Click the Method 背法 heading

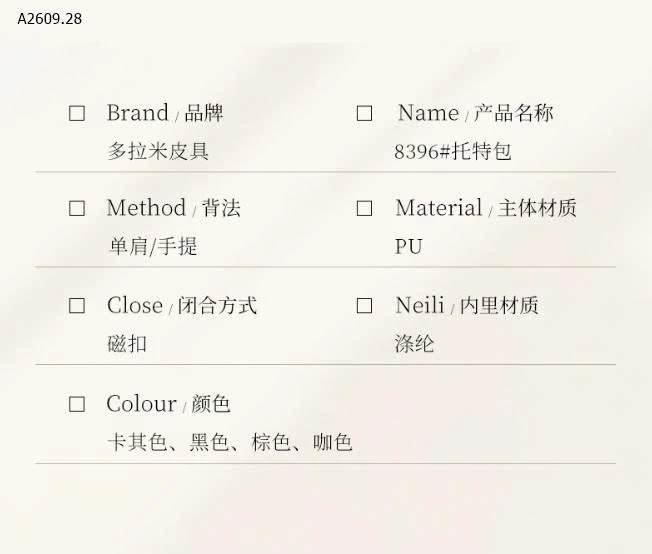pyautogui.click(x=173, y=208)
